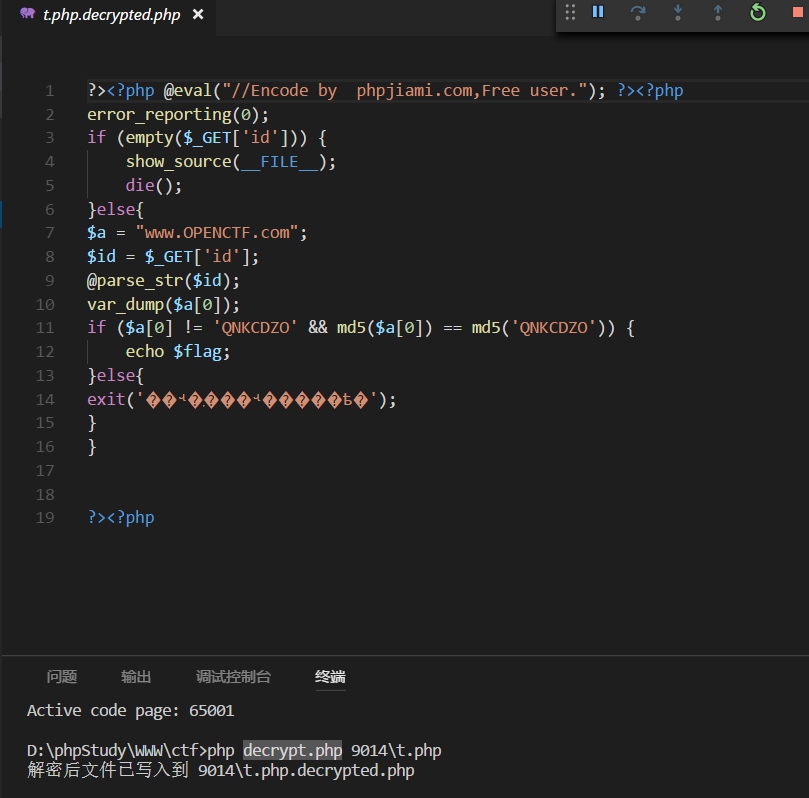Click line number 19 in the gutter
The height and width of the screenshot is (798, 809).
click(x=45, y=517)
